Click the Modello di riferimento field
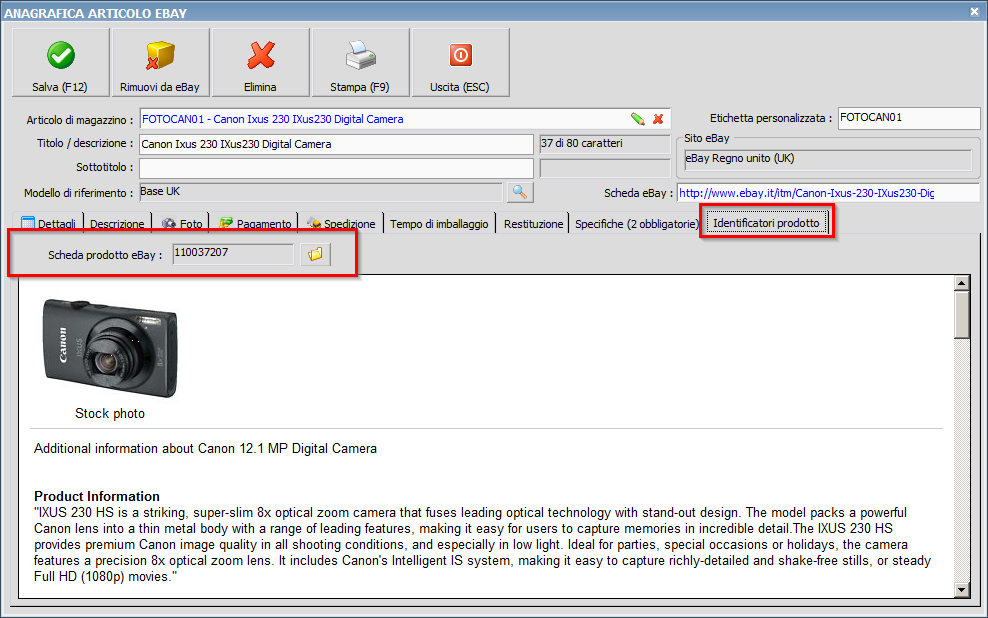The image size is (988, 618). [321, 192]
